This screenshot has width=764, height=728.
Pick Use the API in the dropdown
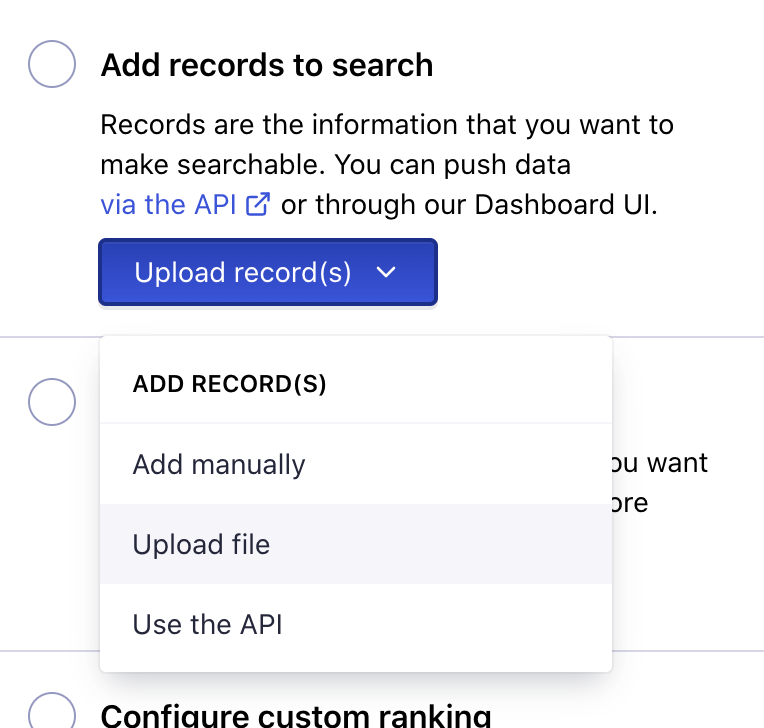[x=207, y=624]
